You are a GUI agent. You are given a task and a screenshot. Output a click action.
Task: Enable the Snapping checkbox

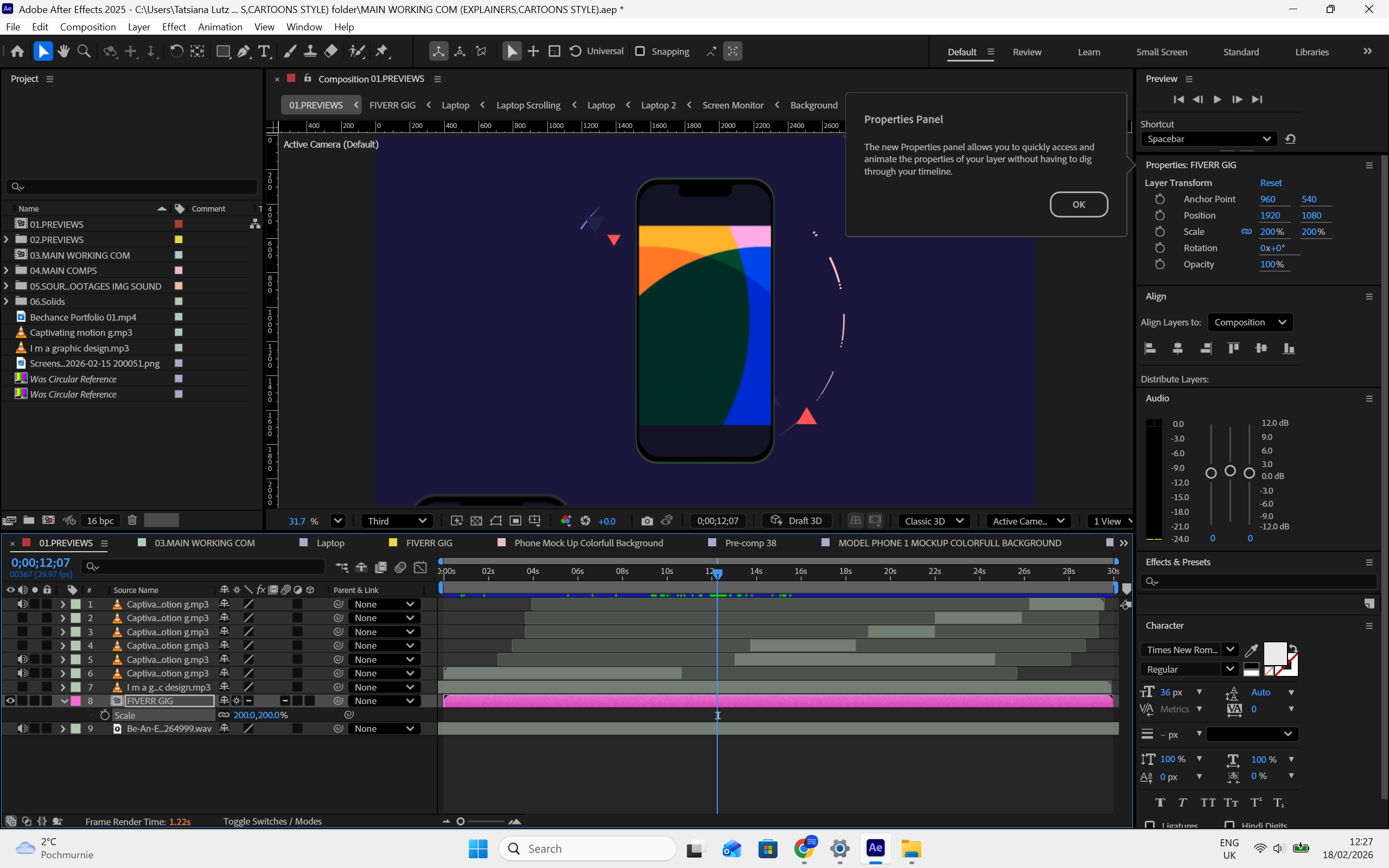coord(640,52)
